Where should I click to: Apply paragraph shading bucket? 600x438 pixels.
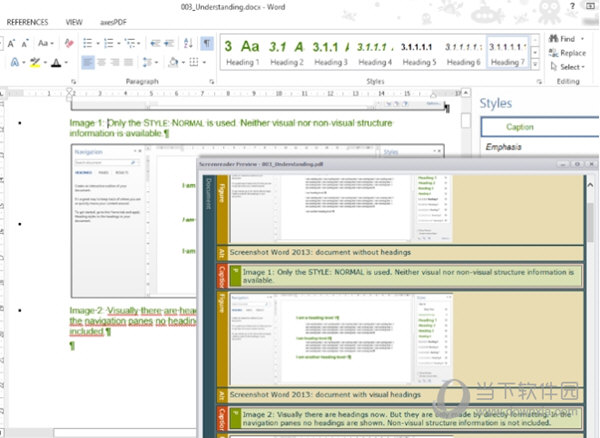click(x=173, y=62)
